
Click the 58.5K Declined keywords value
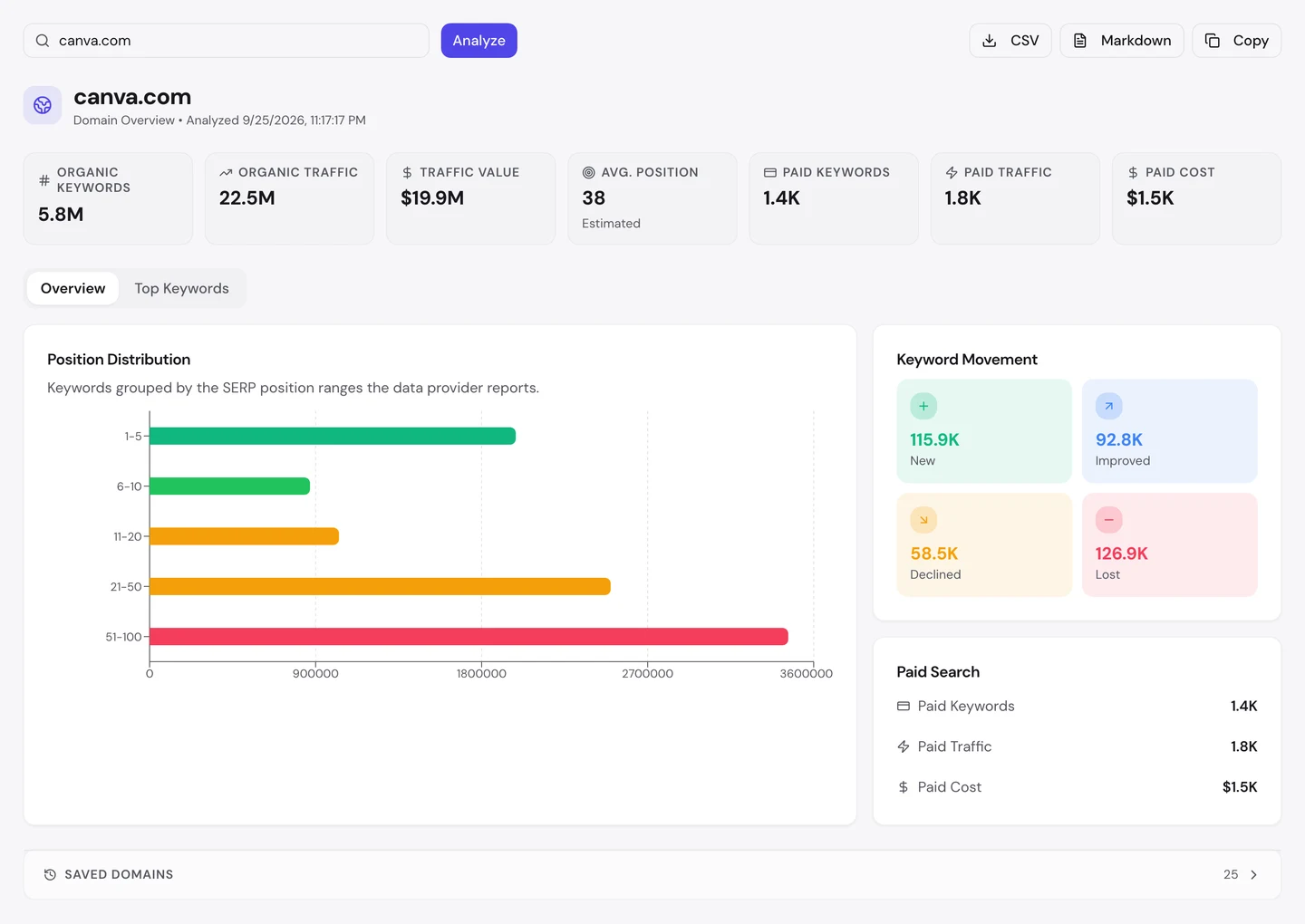934,553
